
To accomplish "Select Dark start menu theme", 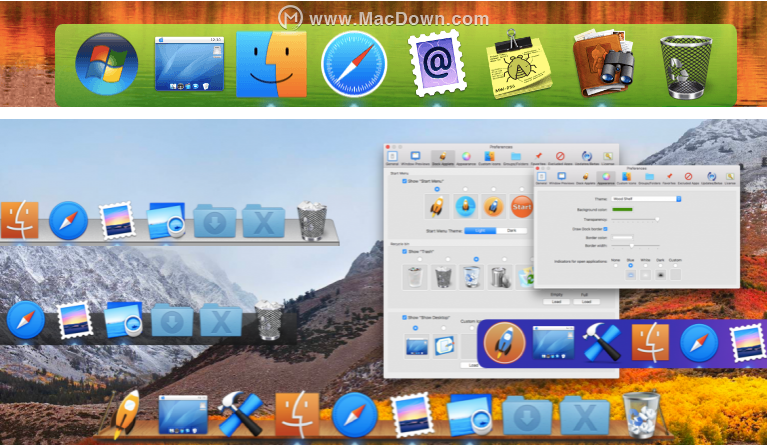I will (512, 230).
